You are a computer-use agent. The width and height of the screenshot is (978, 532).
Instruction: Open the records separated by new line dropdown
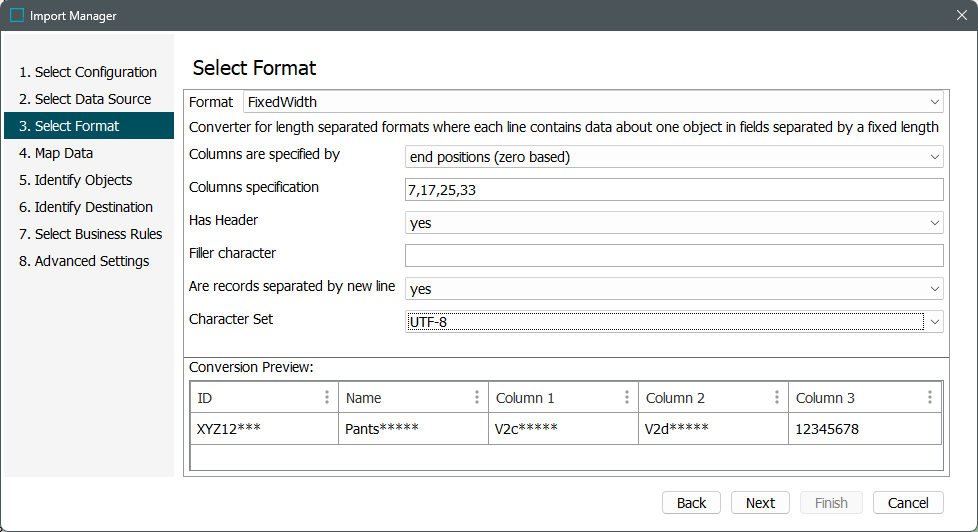[x=934, y=289]
